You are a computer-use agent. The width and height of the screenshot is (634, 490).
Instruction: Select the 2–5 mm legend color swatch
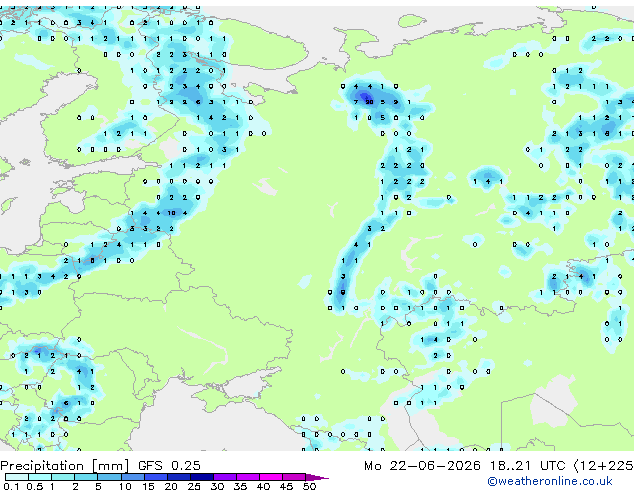(86, 477)
